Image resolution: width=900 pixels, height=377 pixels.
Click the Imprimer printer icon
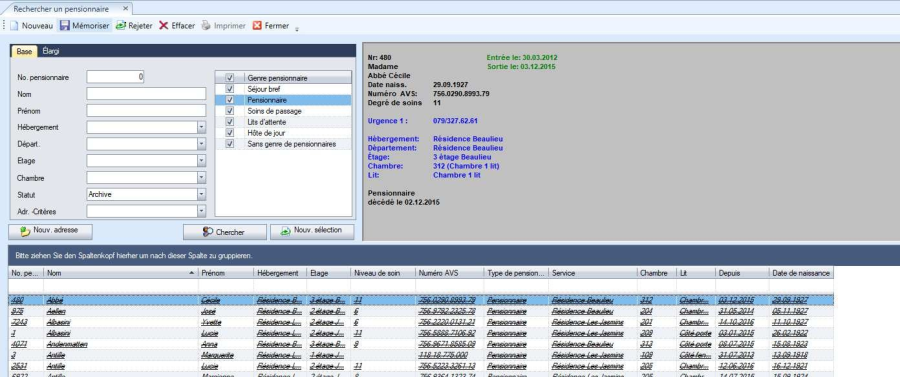[x=206, y=26]
